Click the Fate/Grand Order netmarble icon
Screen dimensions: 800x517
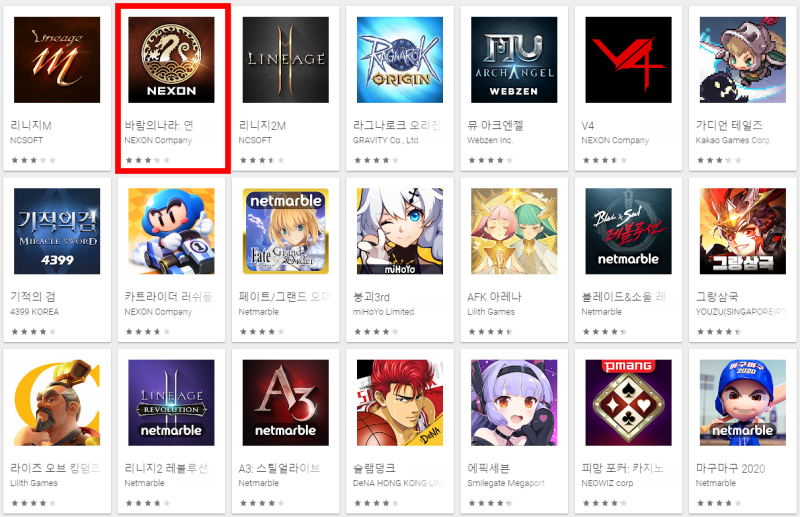(x=286, y=231)
